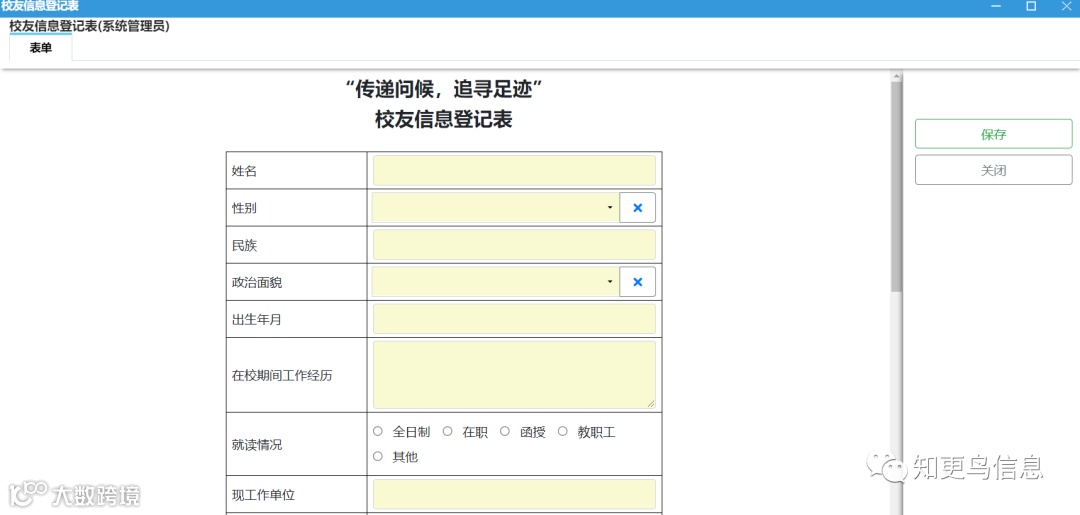Click the 校友信息登记表 form title
Image resolution: width=1080 pixels, height=515 pixels.
pyautogui.click(x=444, y=120)
